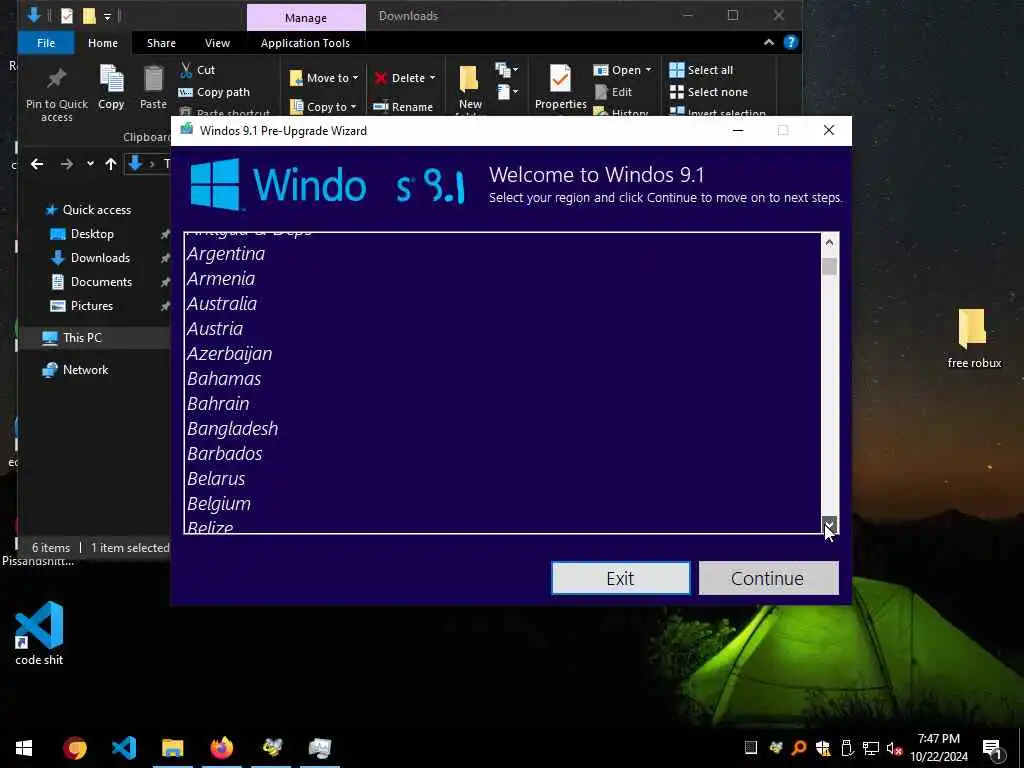
Task: Click Rename in the ribbon
Action: click(403, 106)
